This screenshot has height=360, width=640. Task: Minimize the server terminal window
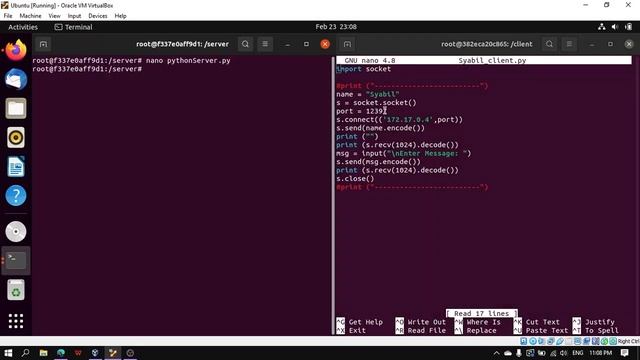click(288, 44)
